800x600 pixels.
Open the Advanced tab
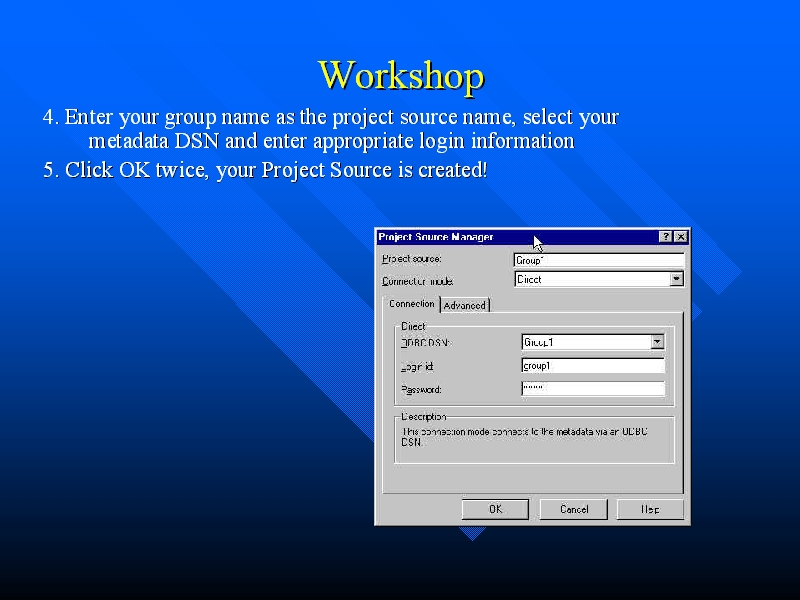coord(464,305)
